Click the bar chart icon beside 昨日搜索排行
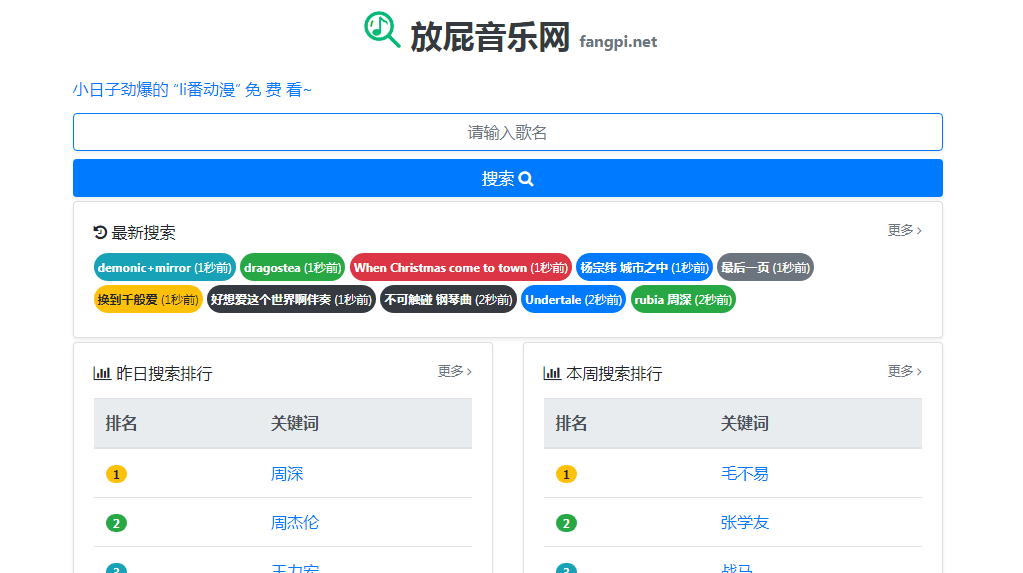The height and width of the screenshot is (573, 1023). 102,373
